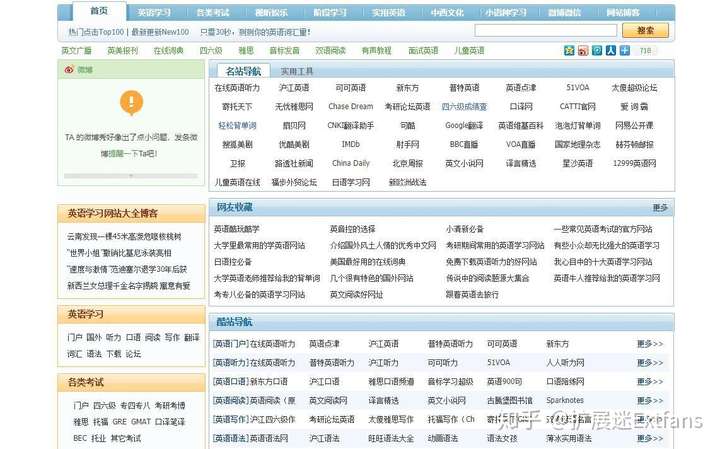720x449 pixels.
Task: Open the 中西文化 navigation tab
Action: [447, 13]
